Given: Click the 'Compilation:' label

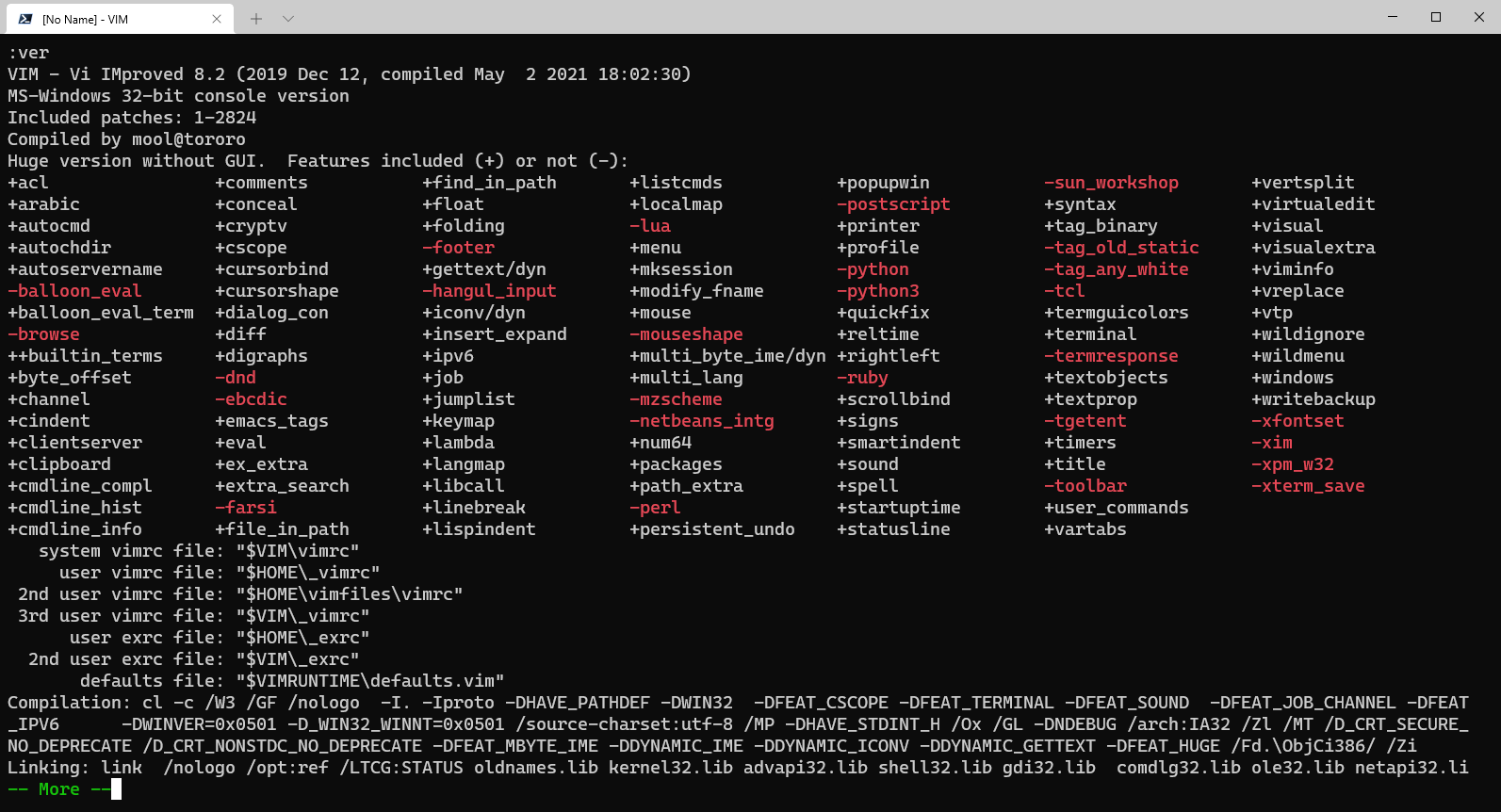Looking at the screenshot, I should 70,703.
